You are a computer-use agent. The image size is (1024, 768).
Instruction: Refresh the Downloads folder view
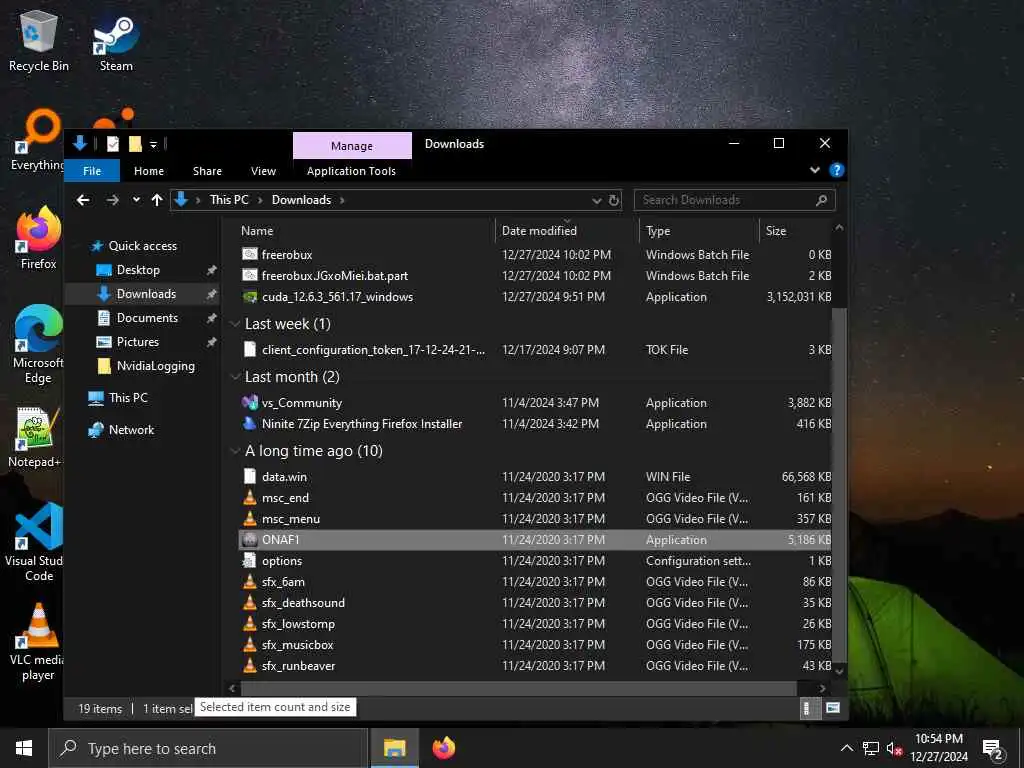614,200
